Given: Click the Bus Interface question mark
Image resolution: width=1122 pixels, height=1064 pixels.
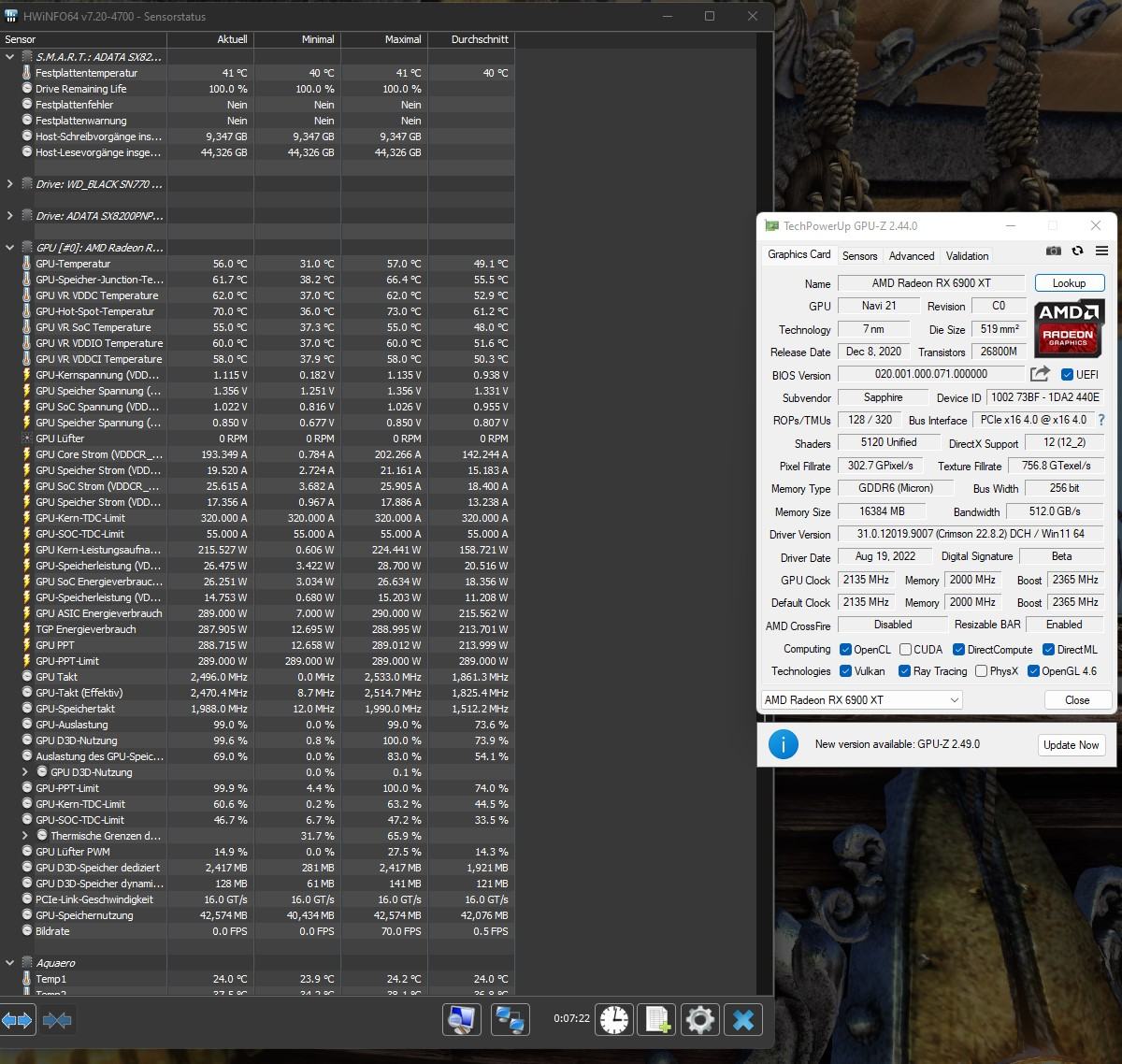Looking at the screenshot, I should click(1100, 420).
